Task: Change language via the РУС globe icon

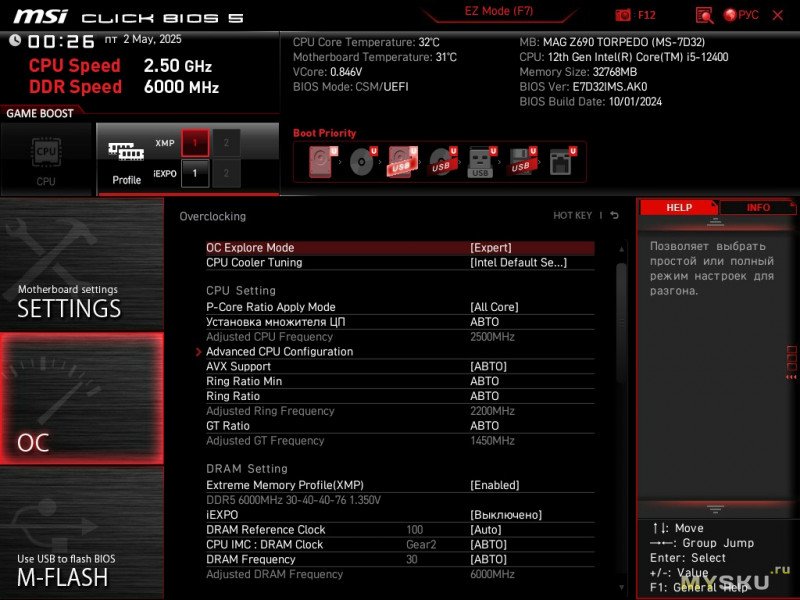Action: tap(741, 15)
